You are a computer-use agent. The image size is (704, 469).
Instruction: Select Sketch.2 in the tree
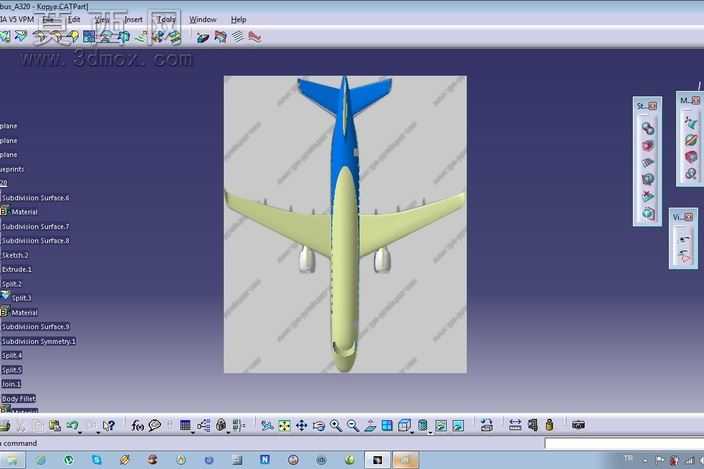click(15, 255)
